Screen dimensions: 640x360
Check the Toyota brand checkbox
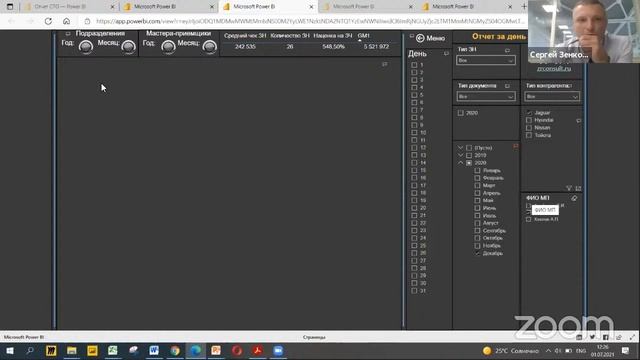(529, 136)
